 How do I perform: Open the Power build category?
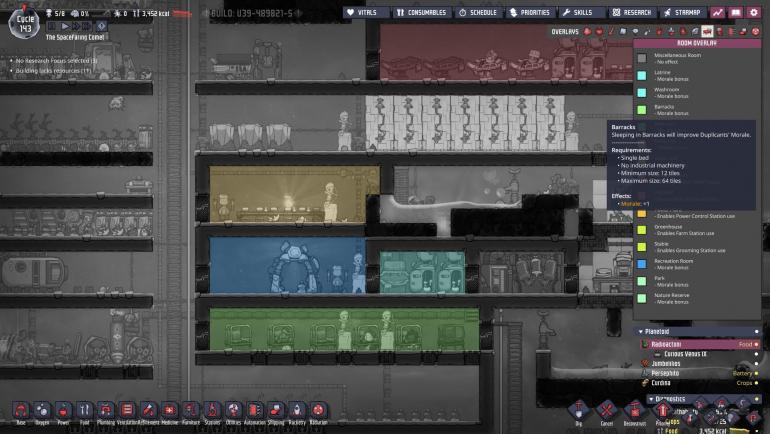point(63,410)
